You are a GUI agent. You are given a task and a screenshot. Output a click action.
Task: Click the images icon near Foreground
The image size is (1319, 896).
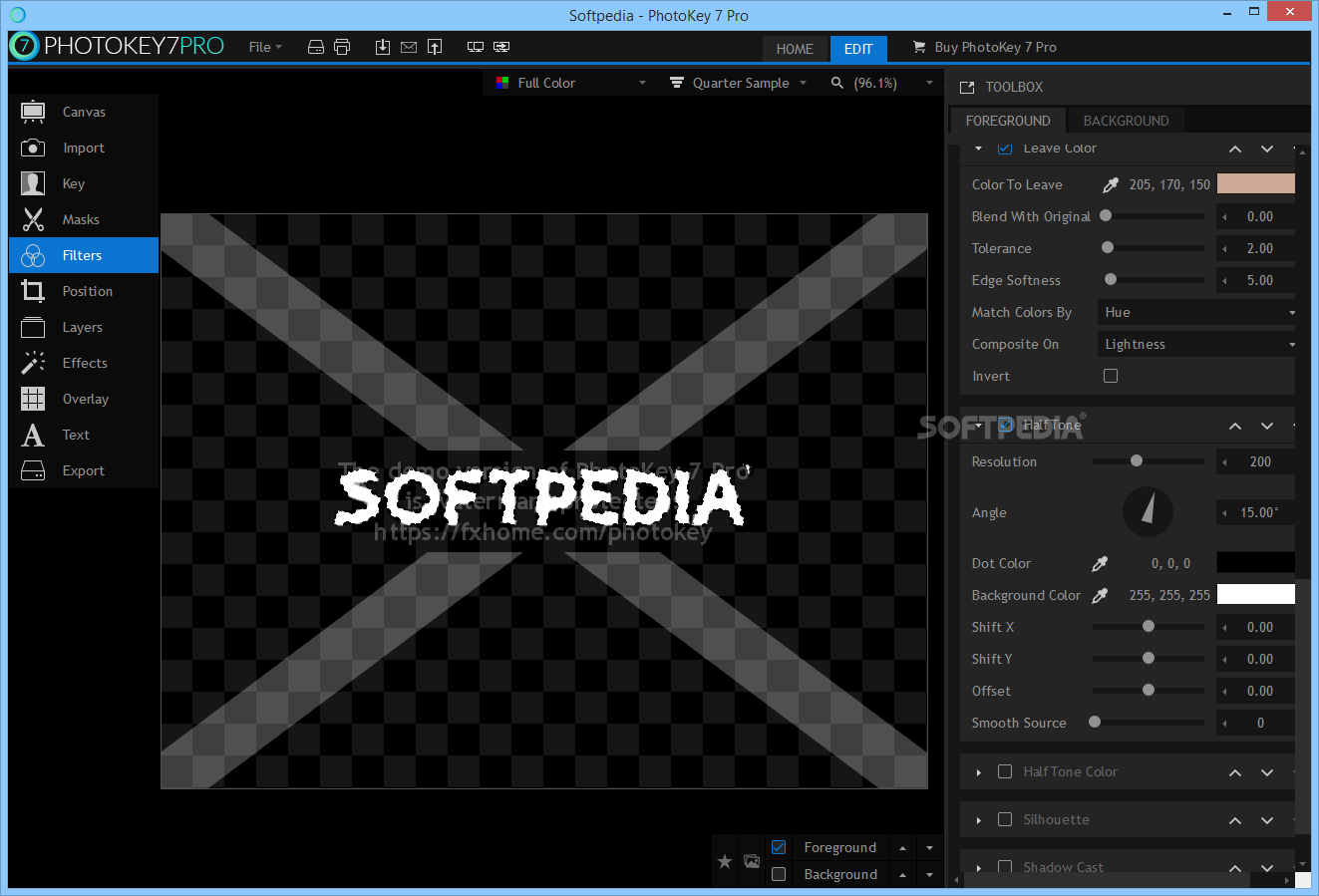(752, 861)
